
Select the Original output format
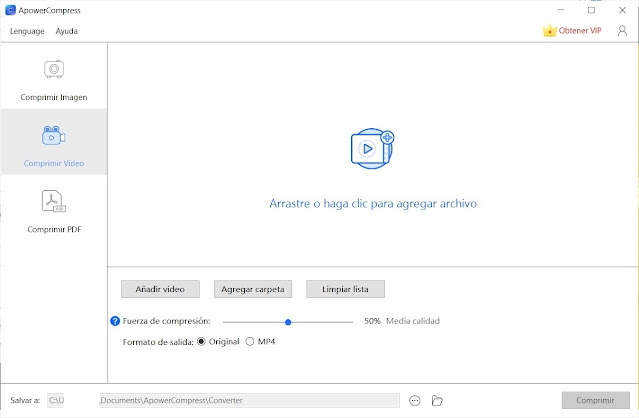pyautogui.click(x=201, y=341)
